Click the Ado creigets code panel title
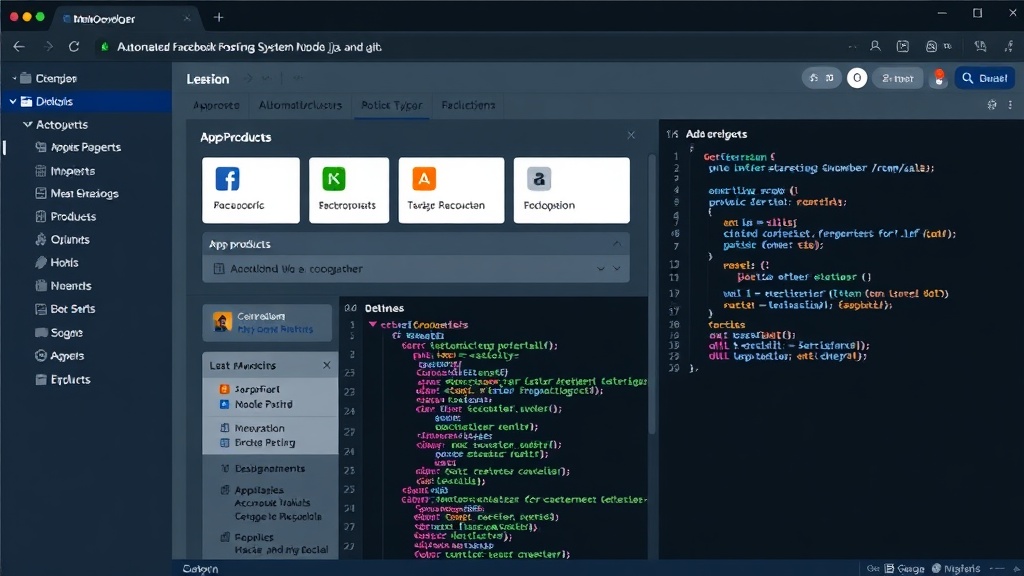Image resolution: width=1024 pixels, height=576 pixels. point(716,134)
